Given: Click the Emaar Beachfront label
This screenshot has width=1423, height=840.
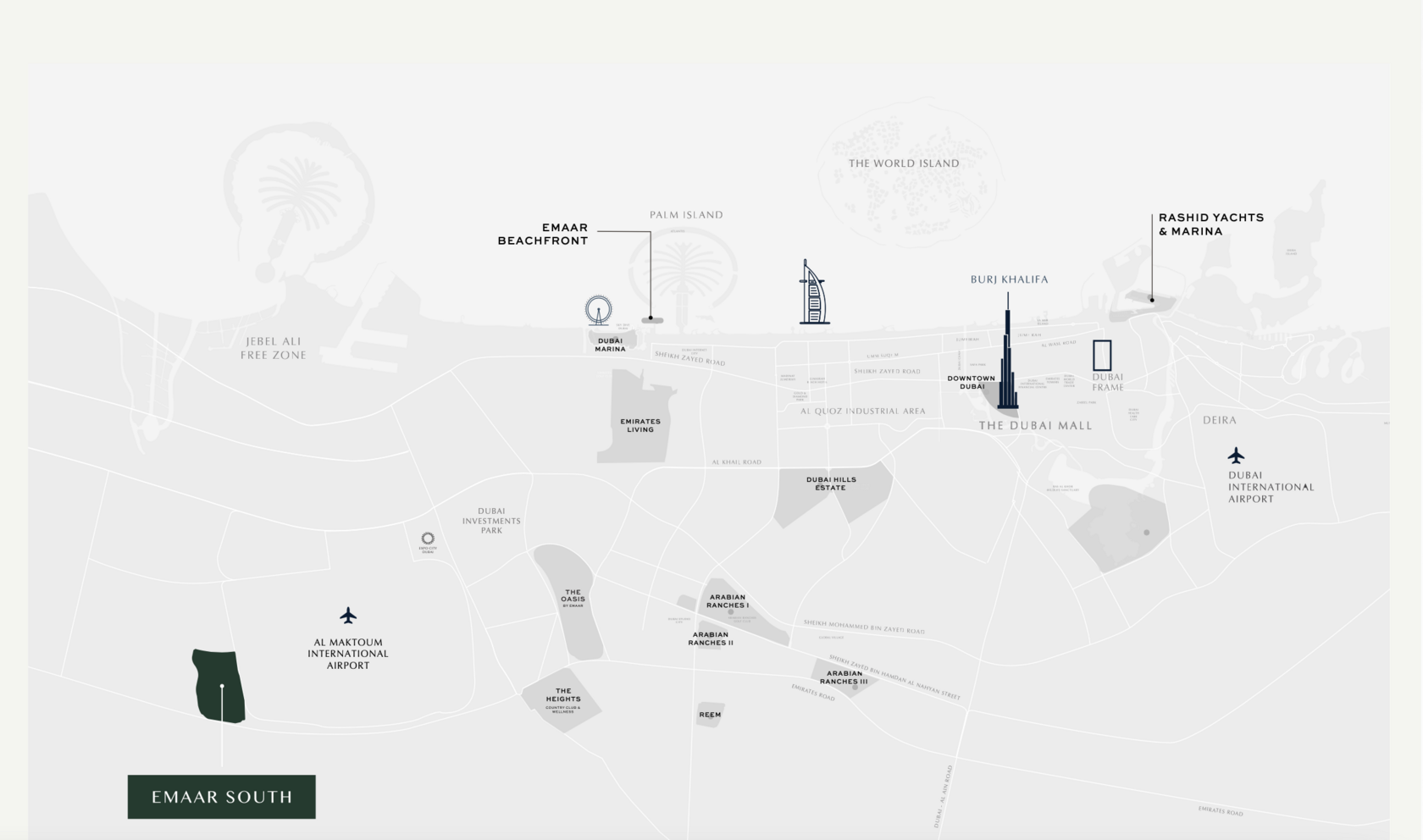Looking at the screenshot, I should pos(543,234).
